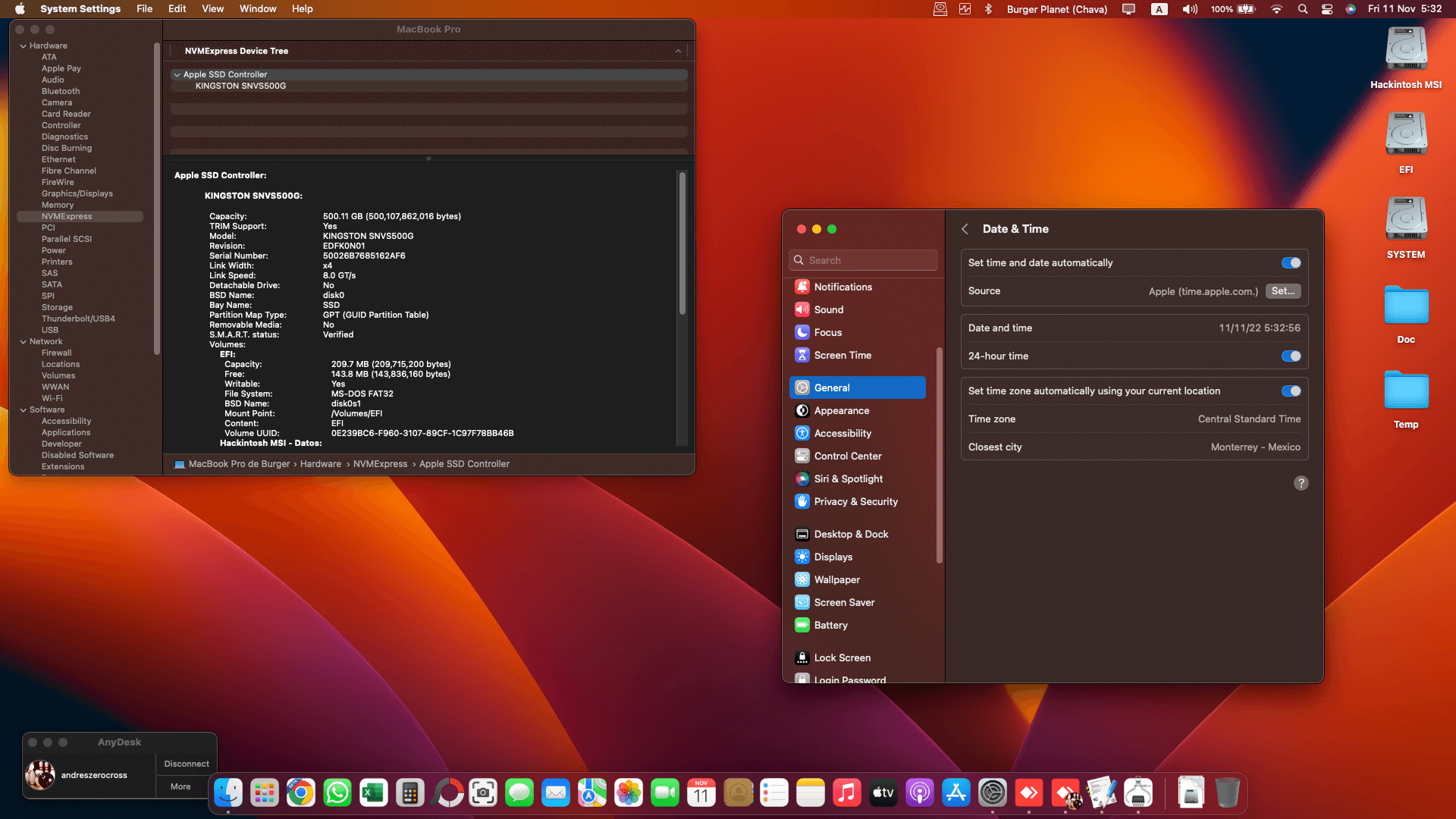Open Sound settings in sidebar

[x=858, y=309]
